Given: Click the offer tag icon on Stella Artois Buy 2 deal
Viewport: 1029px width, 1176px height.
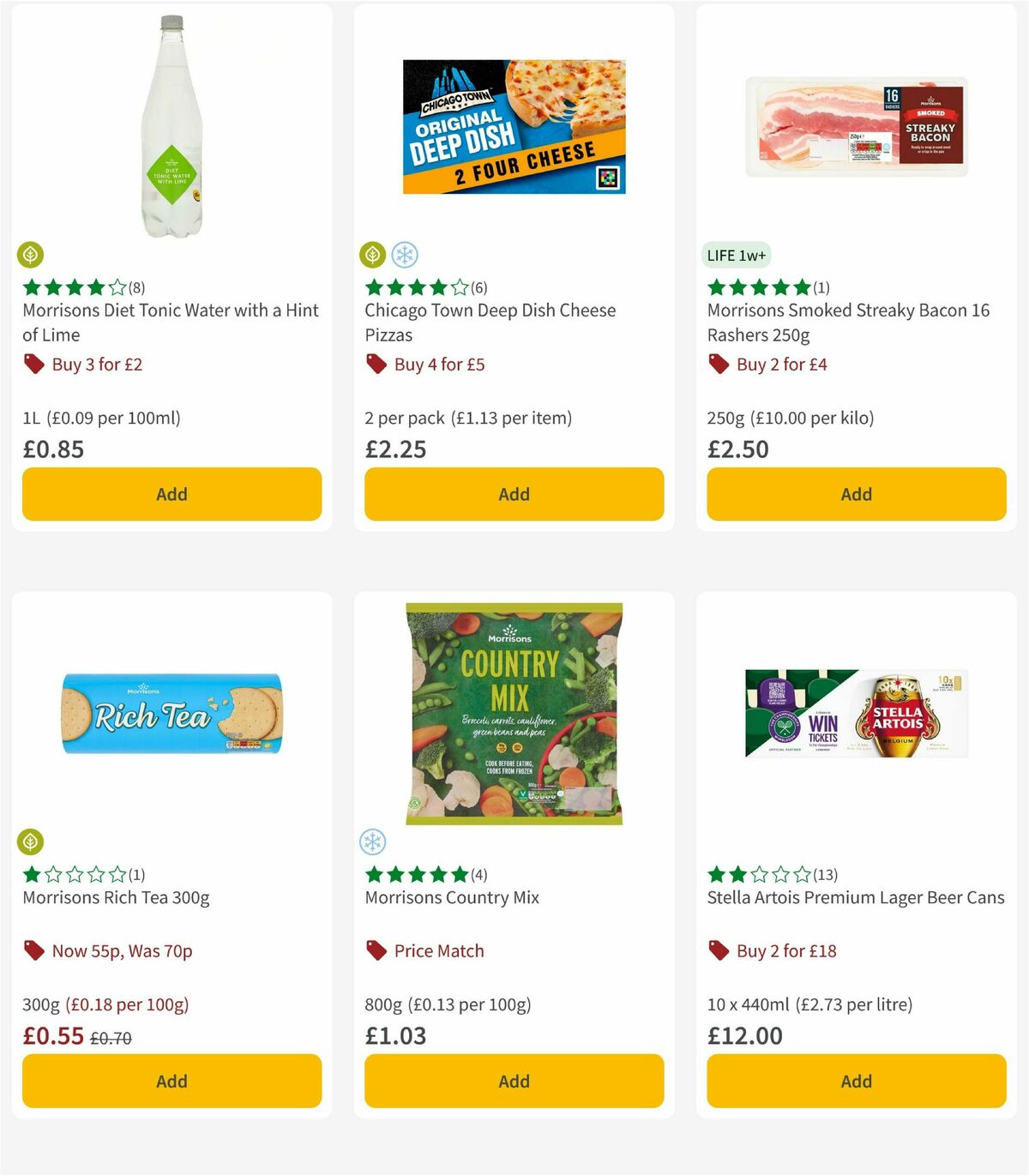Looking at the screenshot, I should click(718, 951).
